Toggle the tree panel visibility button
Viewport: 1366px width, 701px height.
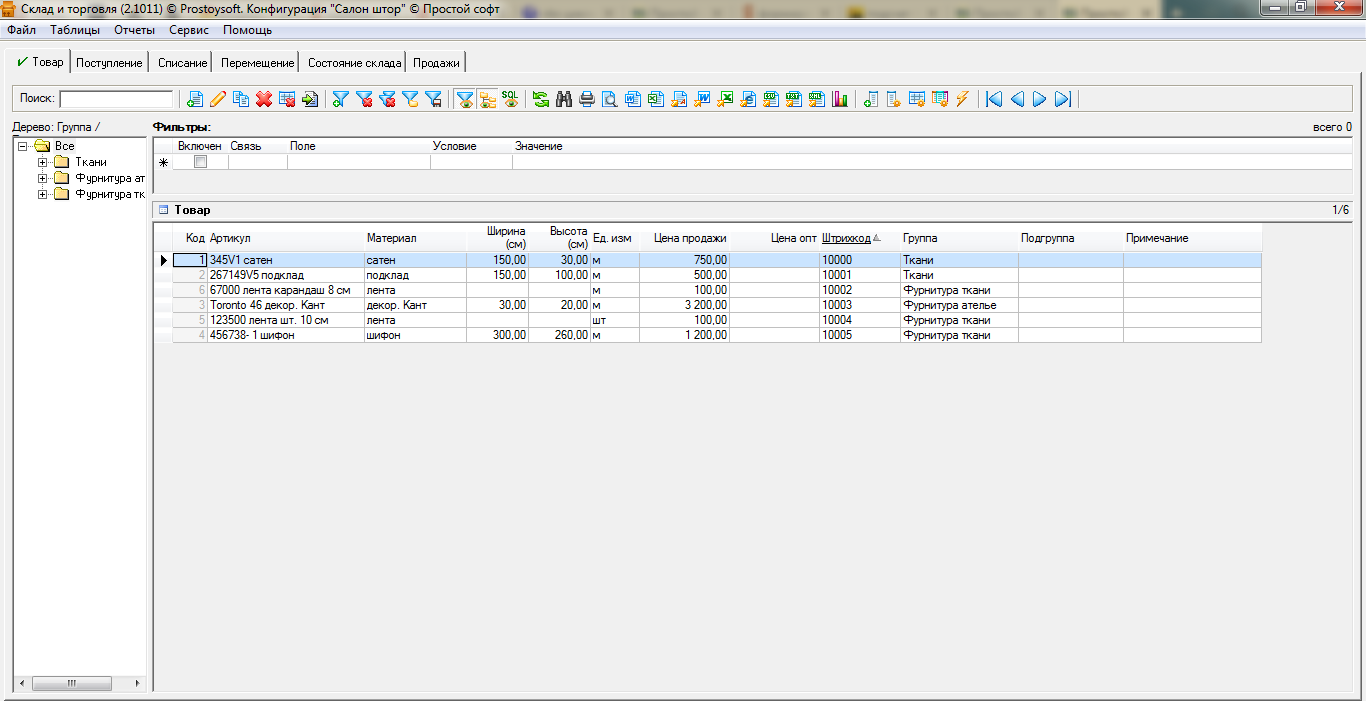[x=488, y=99]
